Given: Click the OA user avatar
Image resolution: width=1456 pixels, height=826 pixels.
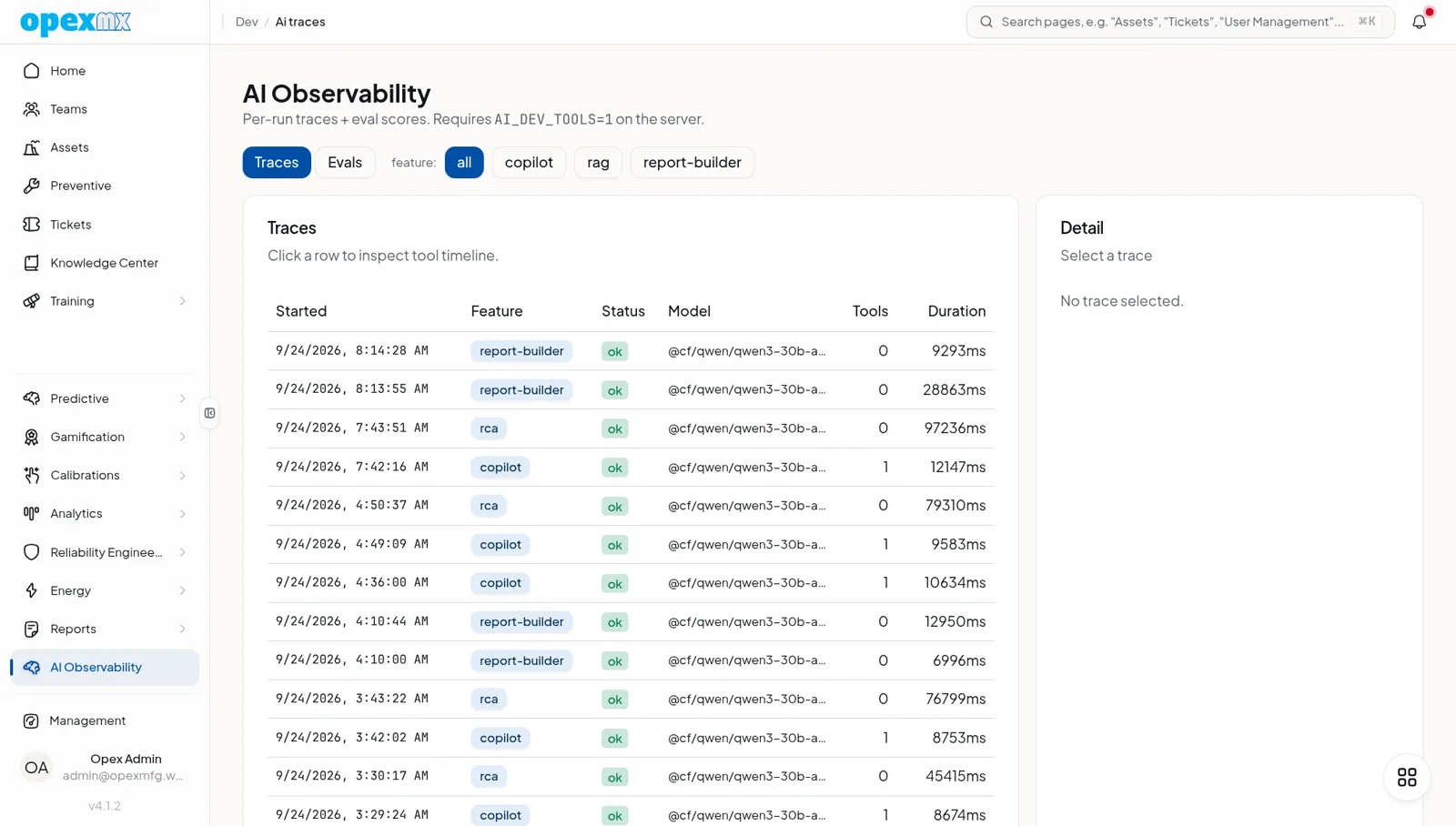Looking at the screenshot, I should [x=36, y=768].
